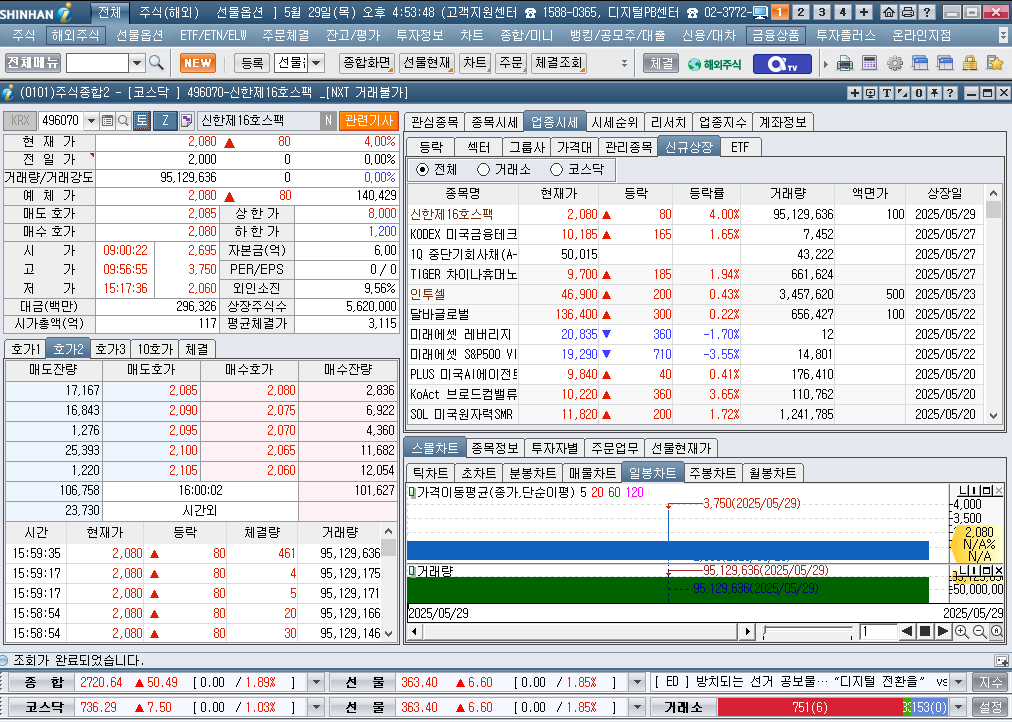
Task: Open the news ticker dropdown beside 지수
Action: [x=958, y=682]
